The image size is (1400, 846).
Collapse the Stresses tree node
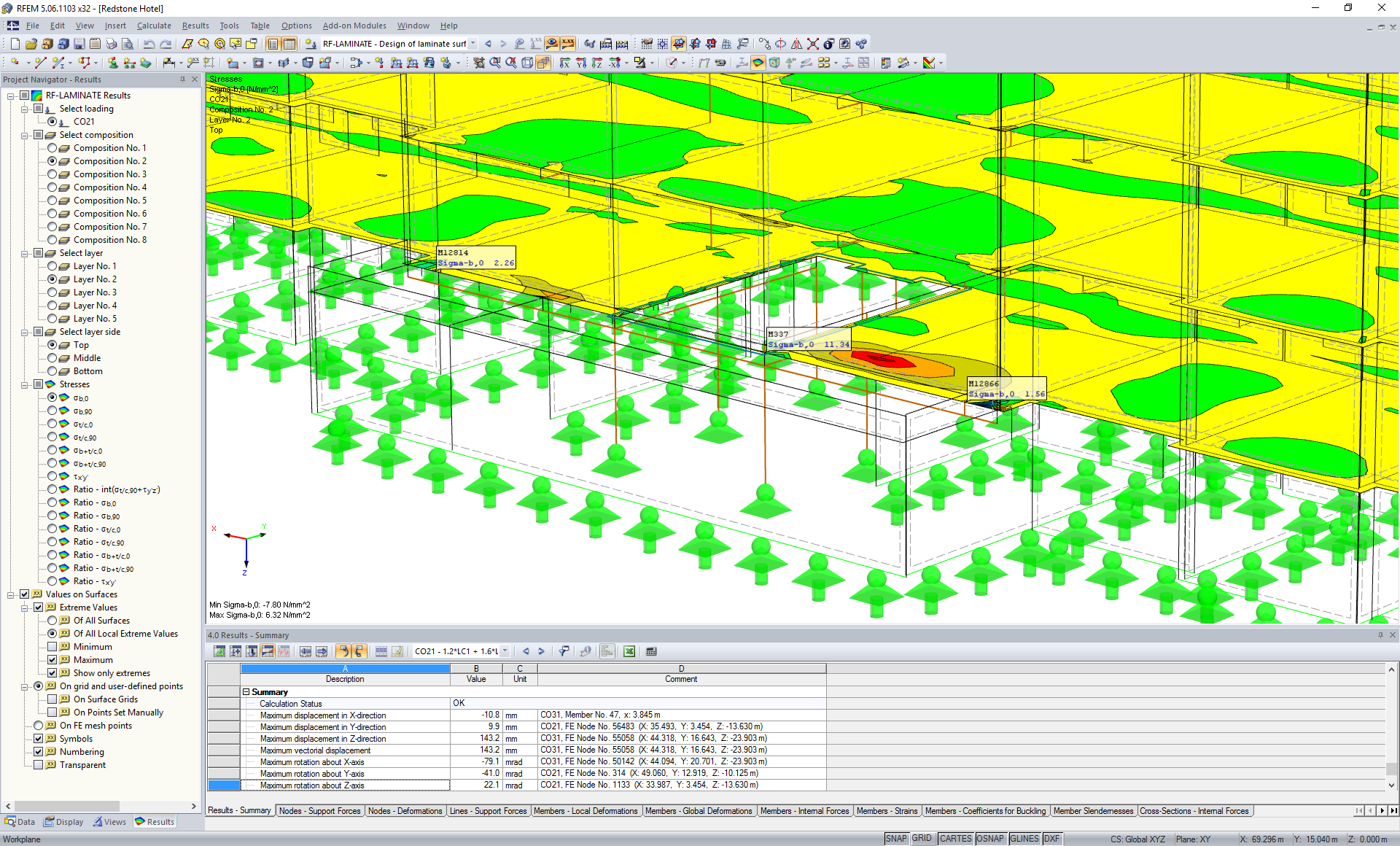pos(25,384)
